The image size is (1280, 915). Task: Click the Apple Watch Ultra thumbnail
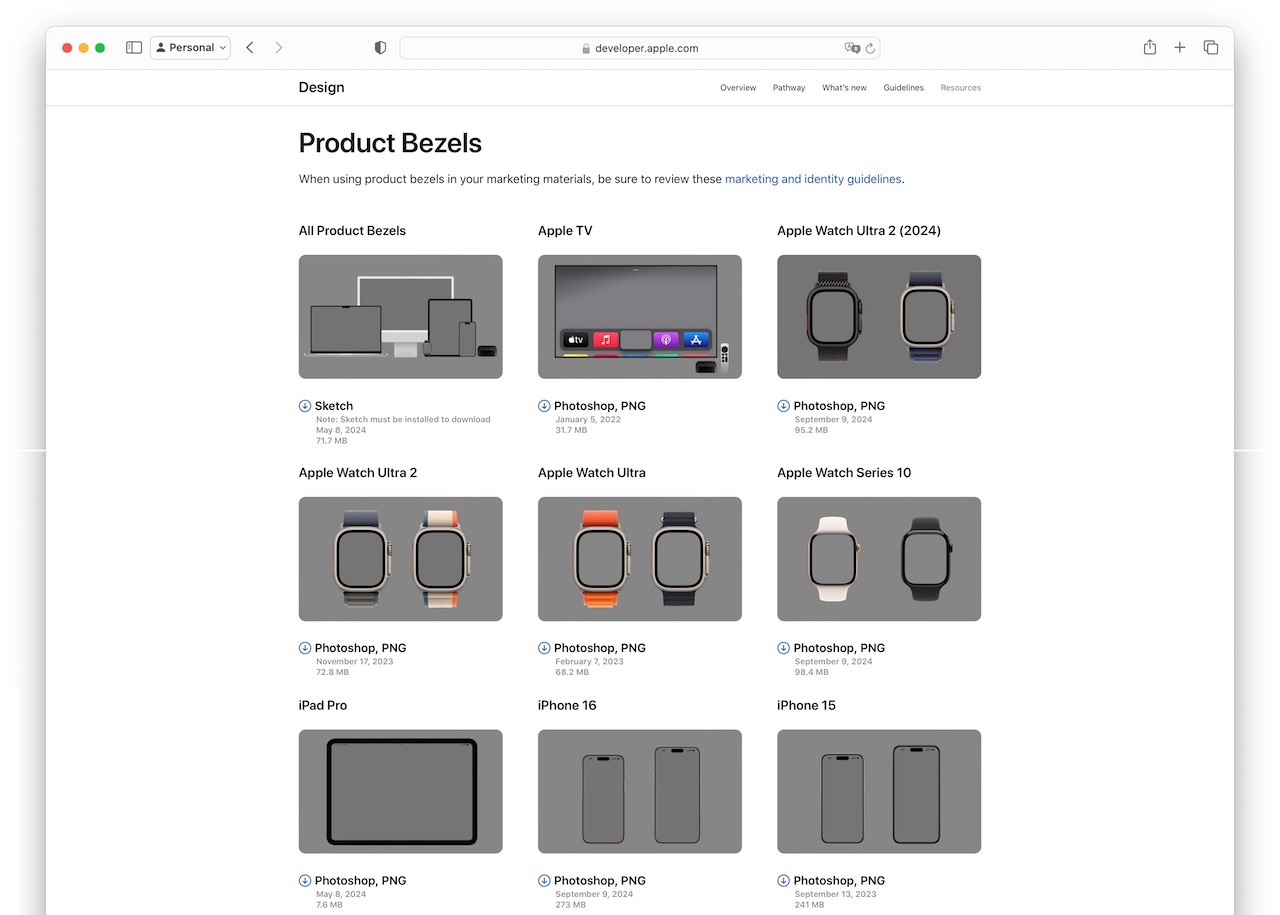click(x=640, y=559)
